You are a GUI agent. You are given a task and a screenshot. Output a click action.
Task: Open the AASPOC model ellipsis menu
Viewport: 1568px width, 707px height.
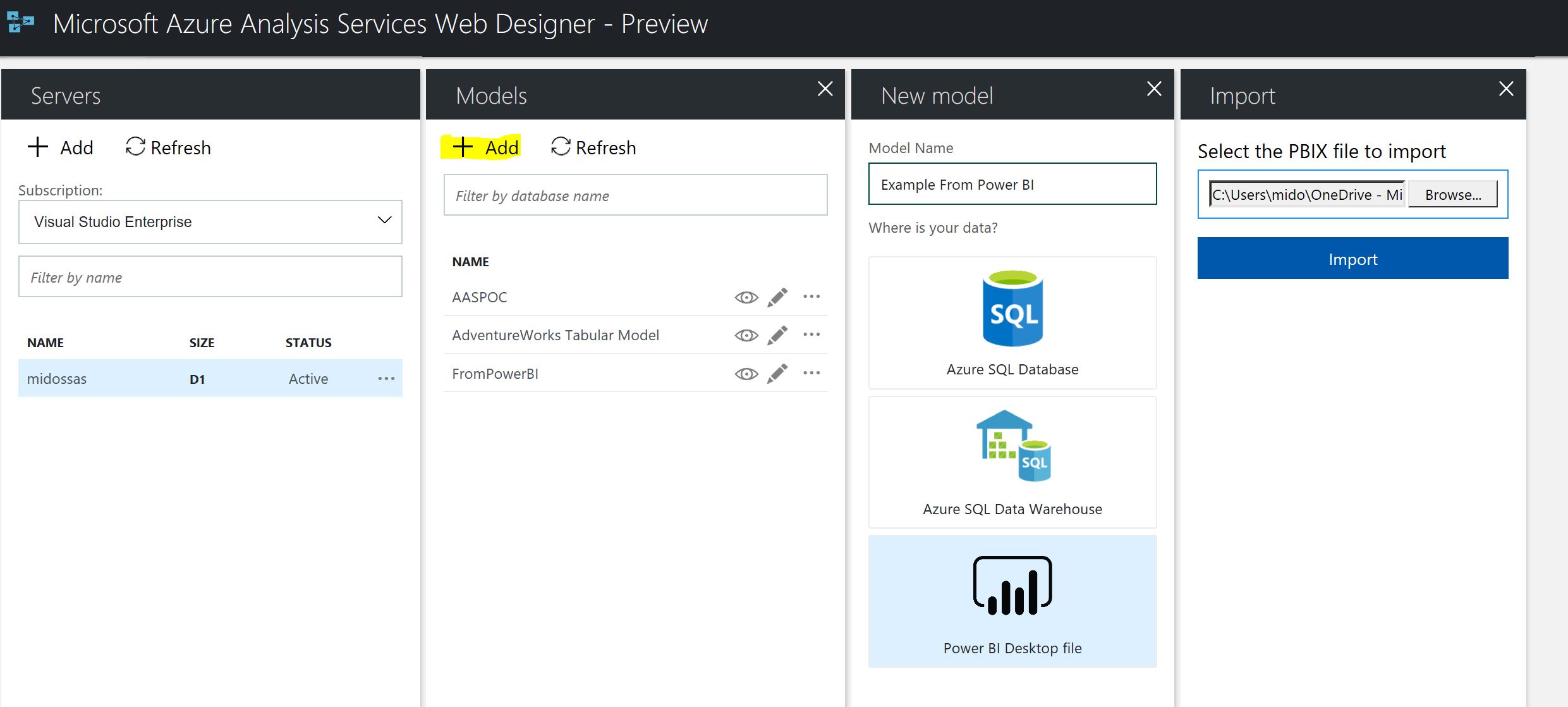[811, 297]
